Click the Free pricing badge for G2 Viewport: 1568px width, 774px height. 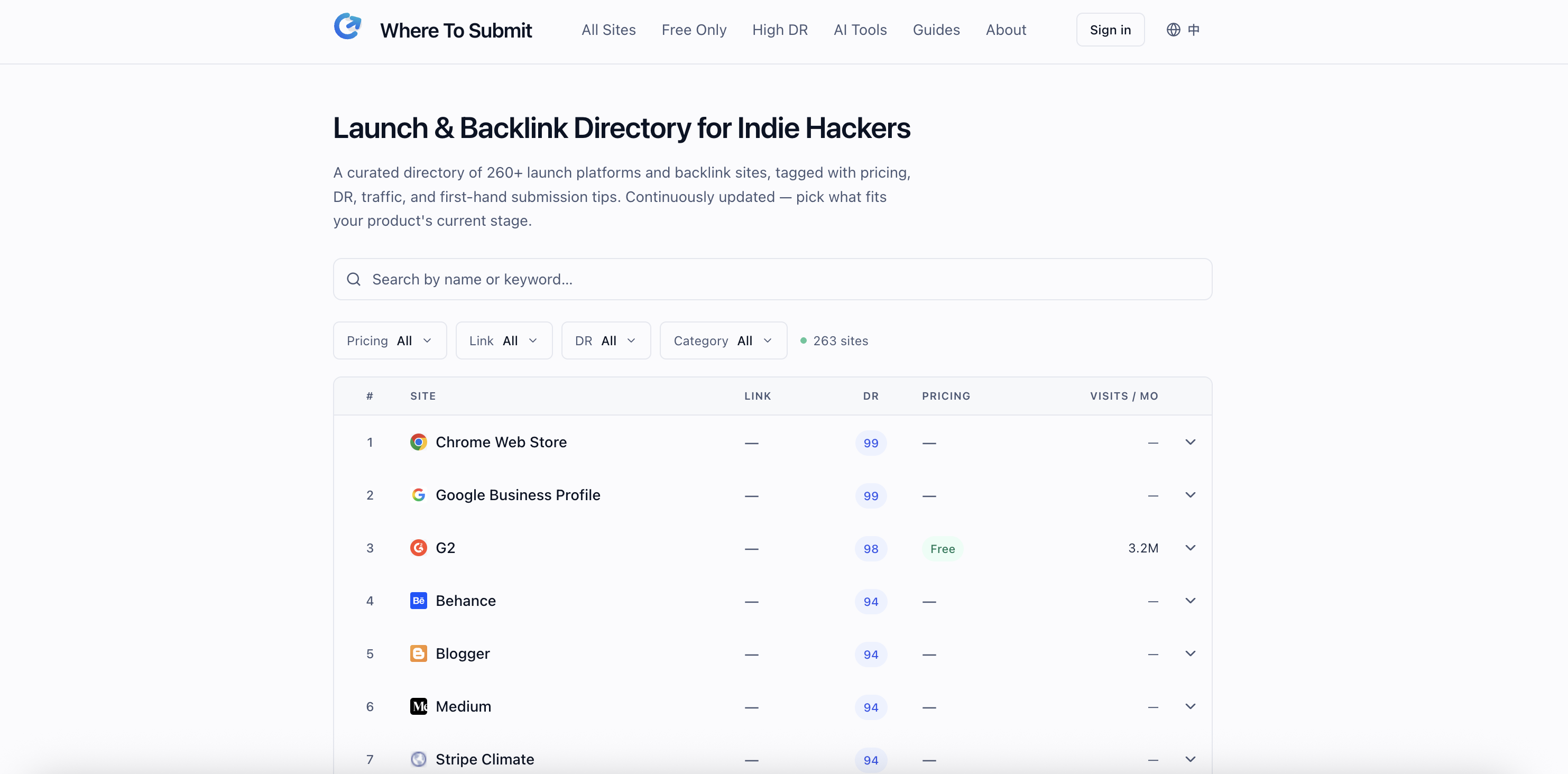(942, 549)
